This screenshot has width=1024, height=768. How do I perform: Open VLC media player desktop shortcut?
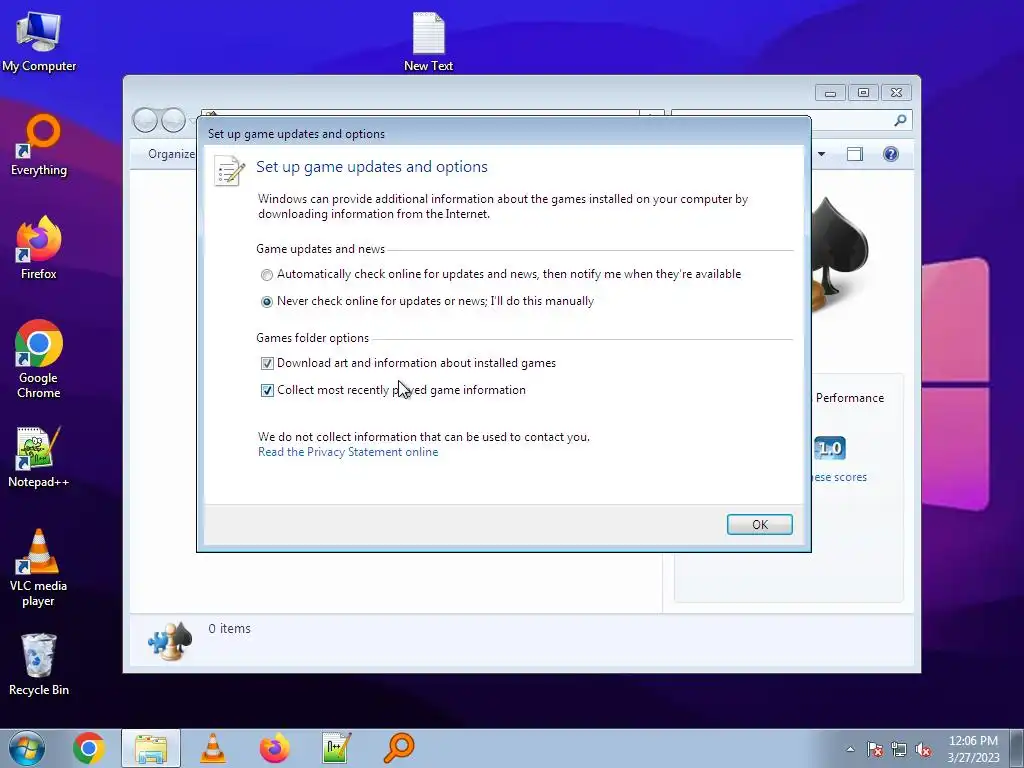(x=39, y=568)
